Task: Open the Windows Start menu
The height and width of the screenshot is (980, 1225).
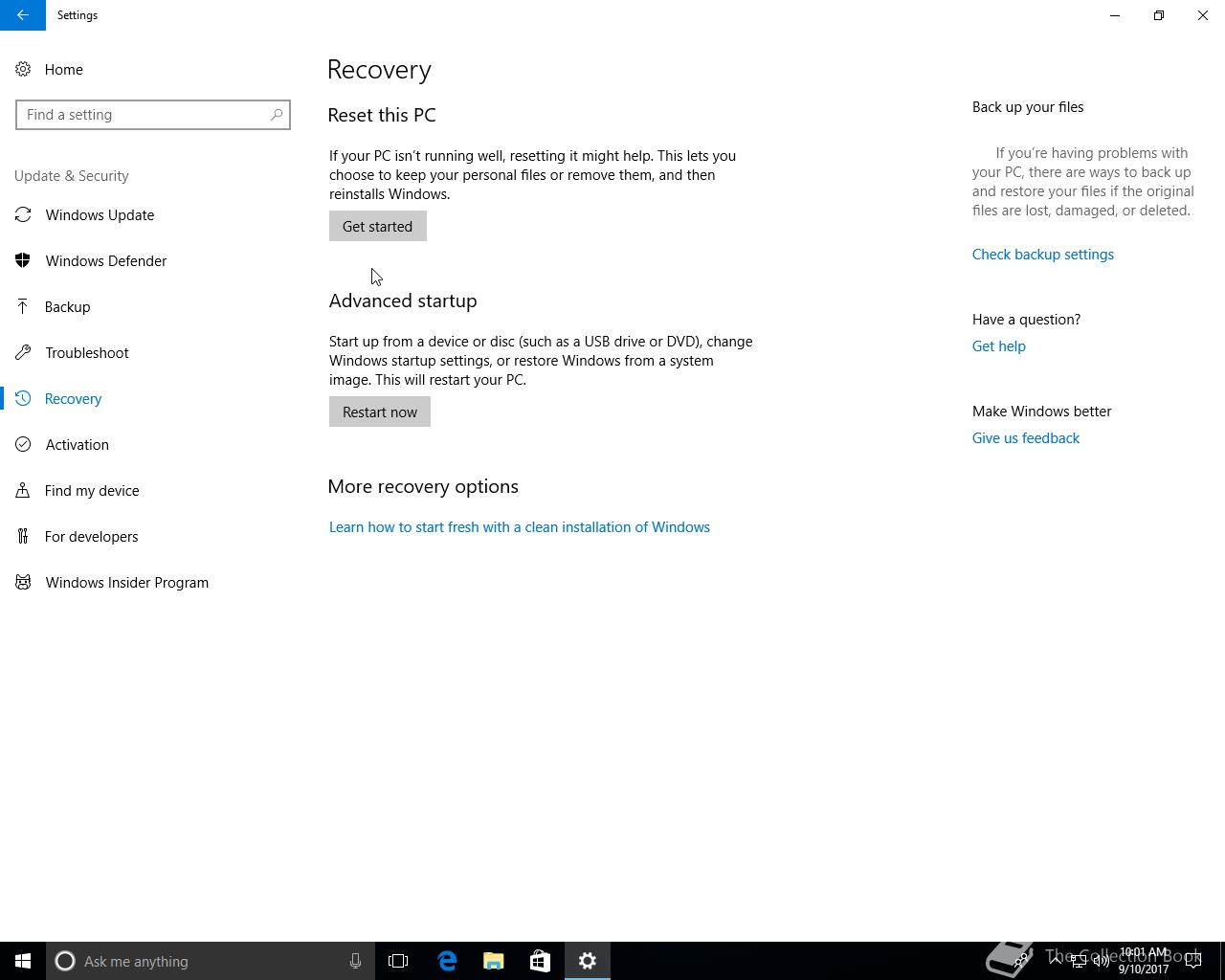Action: coord(23,961)
